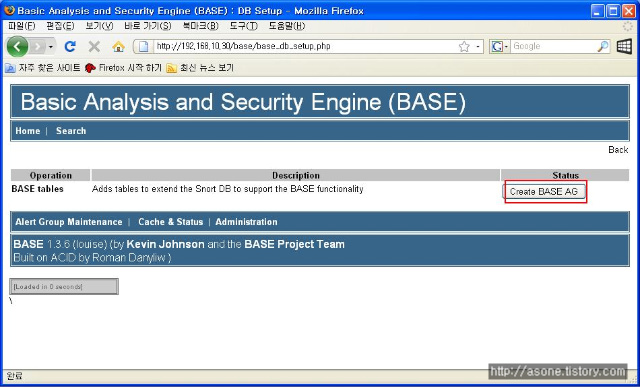
Task: Open the address bar history dropdown
Action: point(478,47)
